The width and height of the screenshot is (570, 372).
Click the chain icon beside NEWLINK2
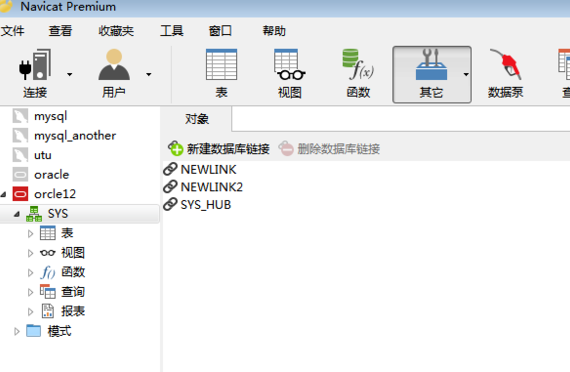(x=170, y=187)
